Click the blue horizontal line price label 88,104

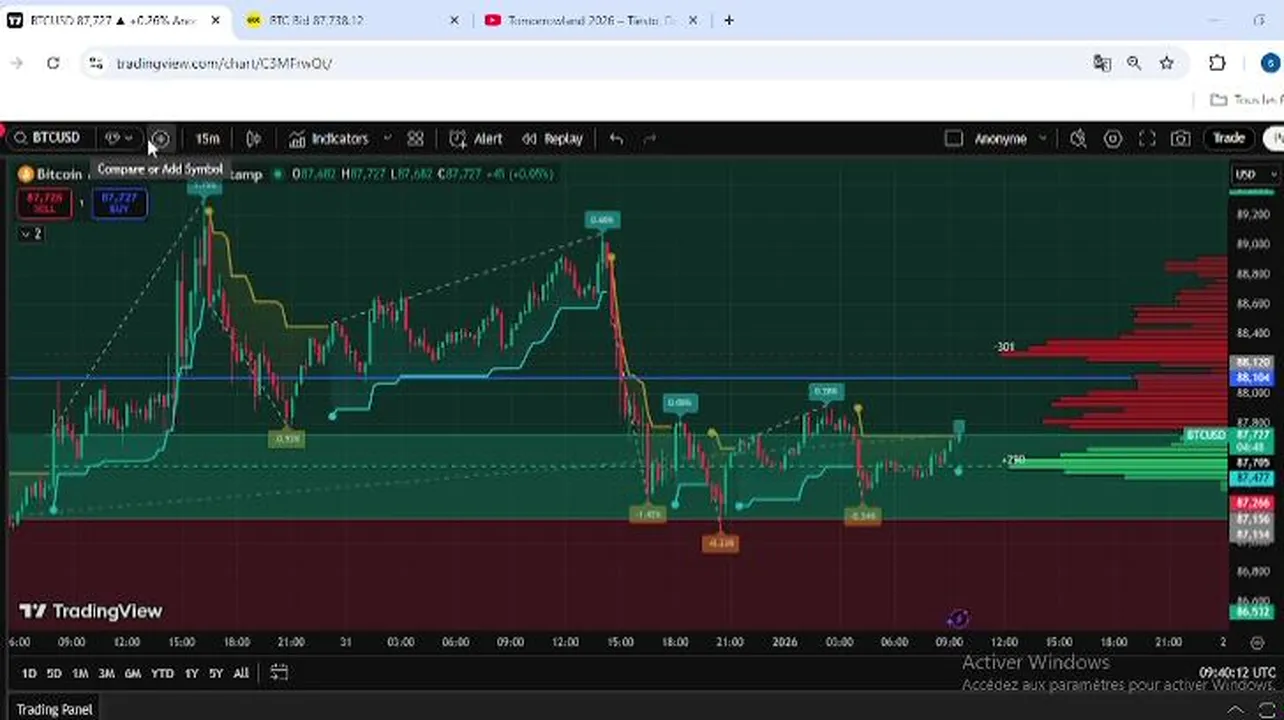pyautogui.click(x=1253, y=378)
